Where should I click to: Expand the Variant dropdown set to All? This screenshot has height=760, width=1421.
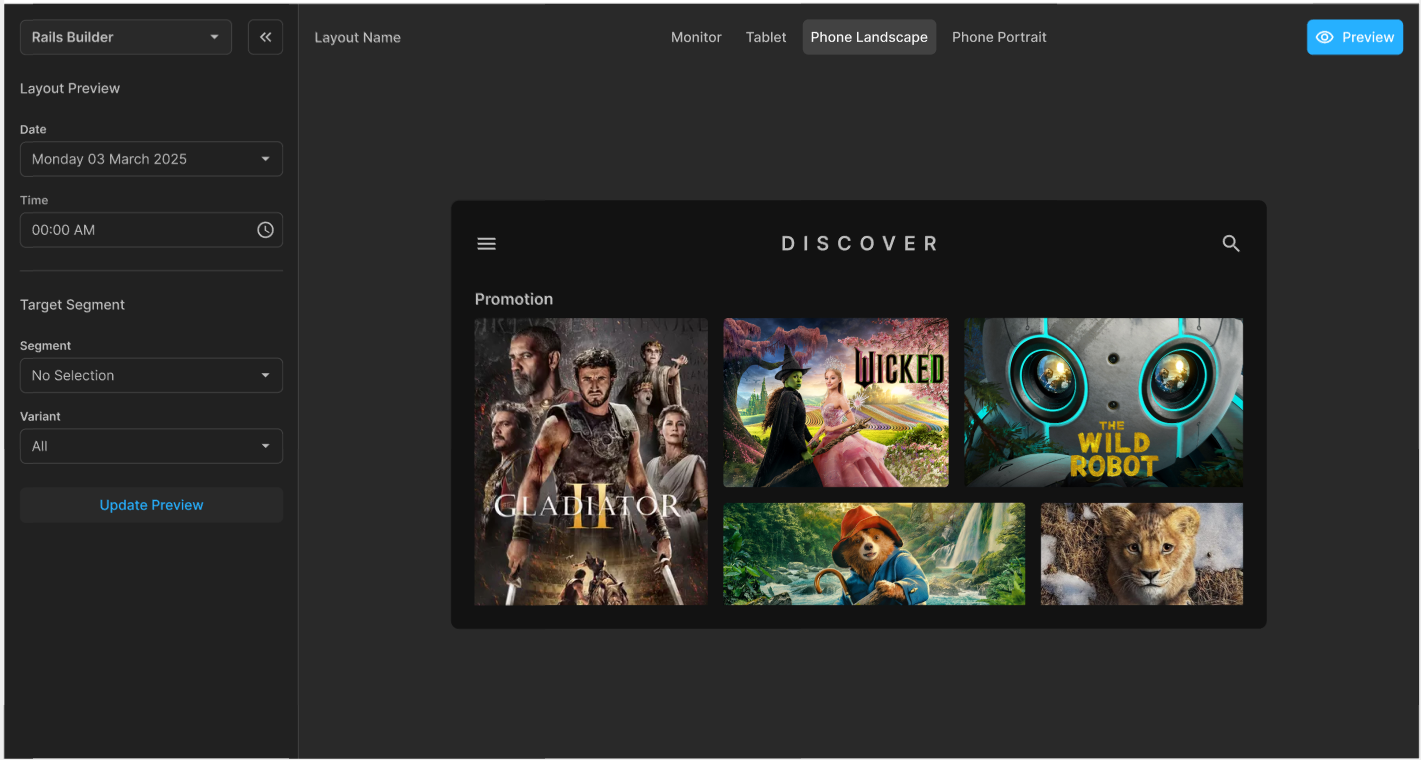pos(151,446)
